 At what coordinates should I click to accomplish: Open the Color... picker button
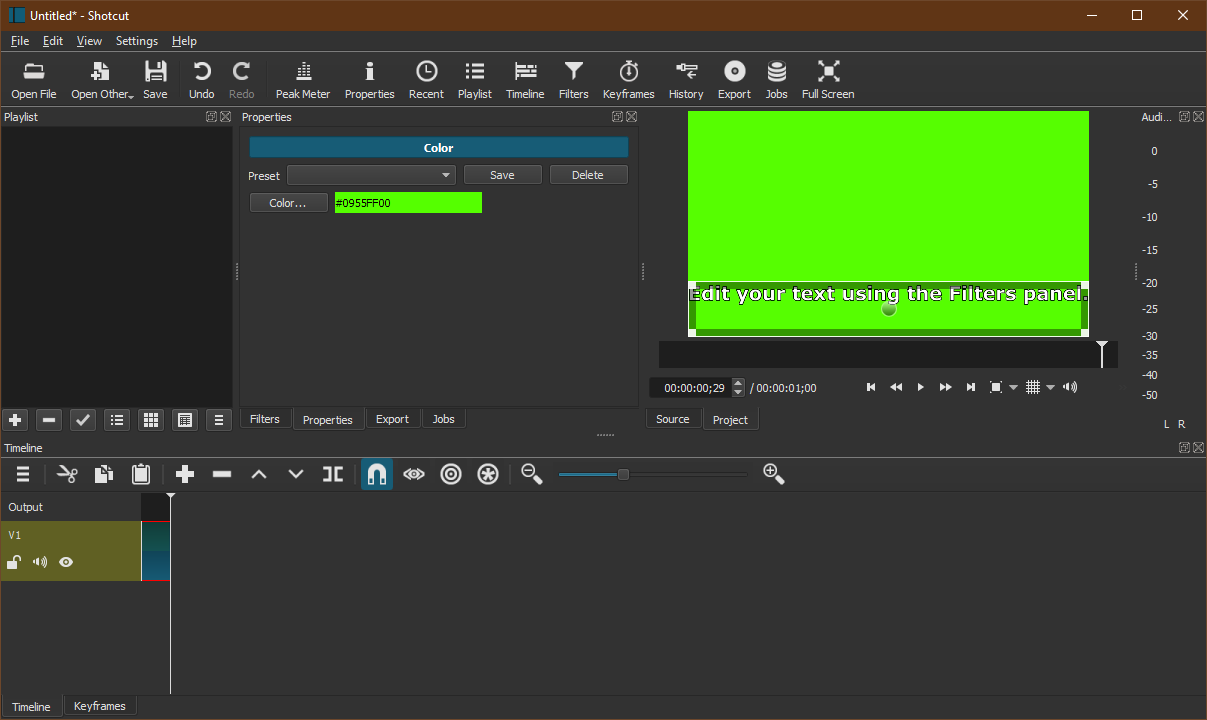[288, 203]
